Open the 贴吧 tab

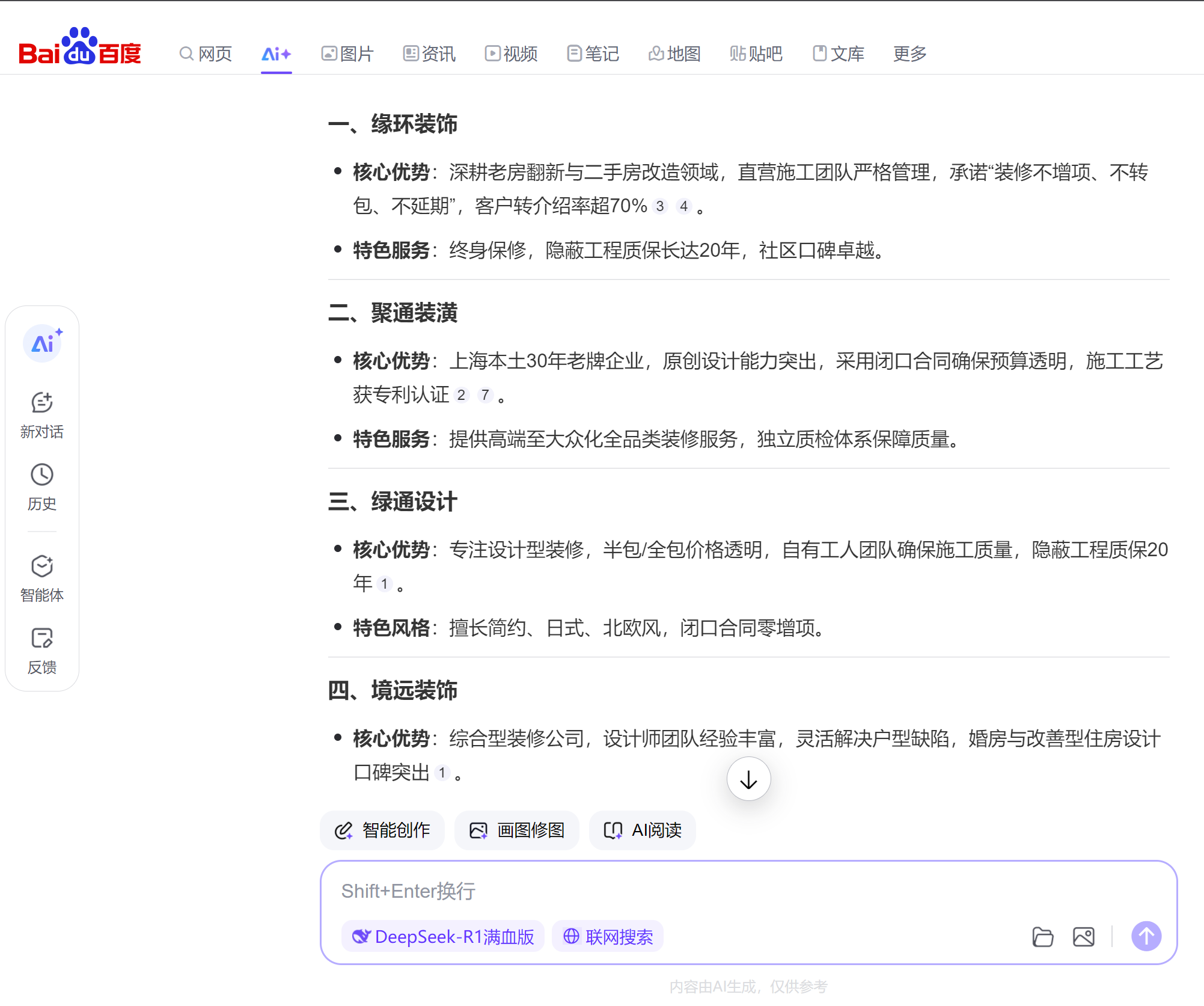click(x=756, y=54)
